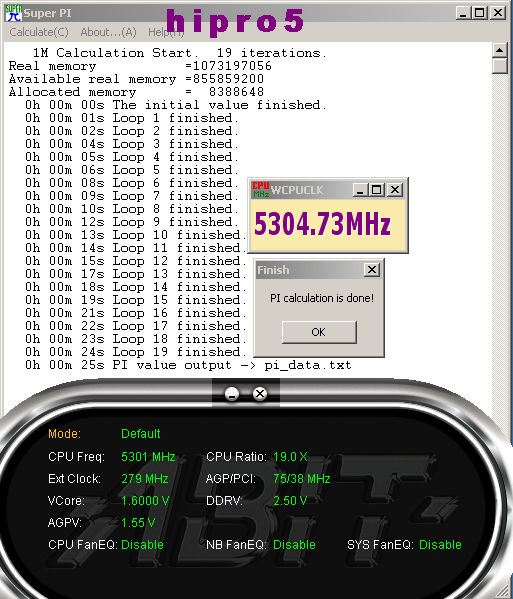Click the Super PI scrollbar thumb

pos(500,65)
